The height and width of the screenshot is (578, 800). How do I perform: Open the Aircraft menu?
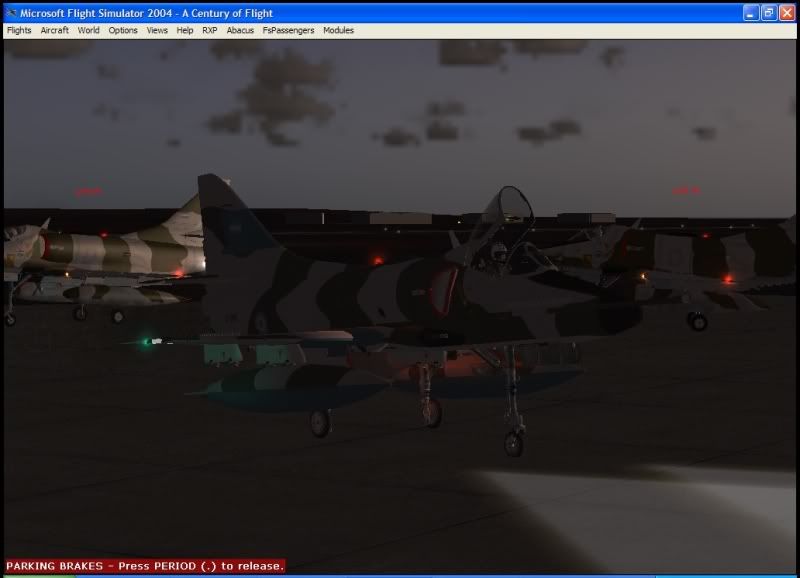(x=55, y=31)
